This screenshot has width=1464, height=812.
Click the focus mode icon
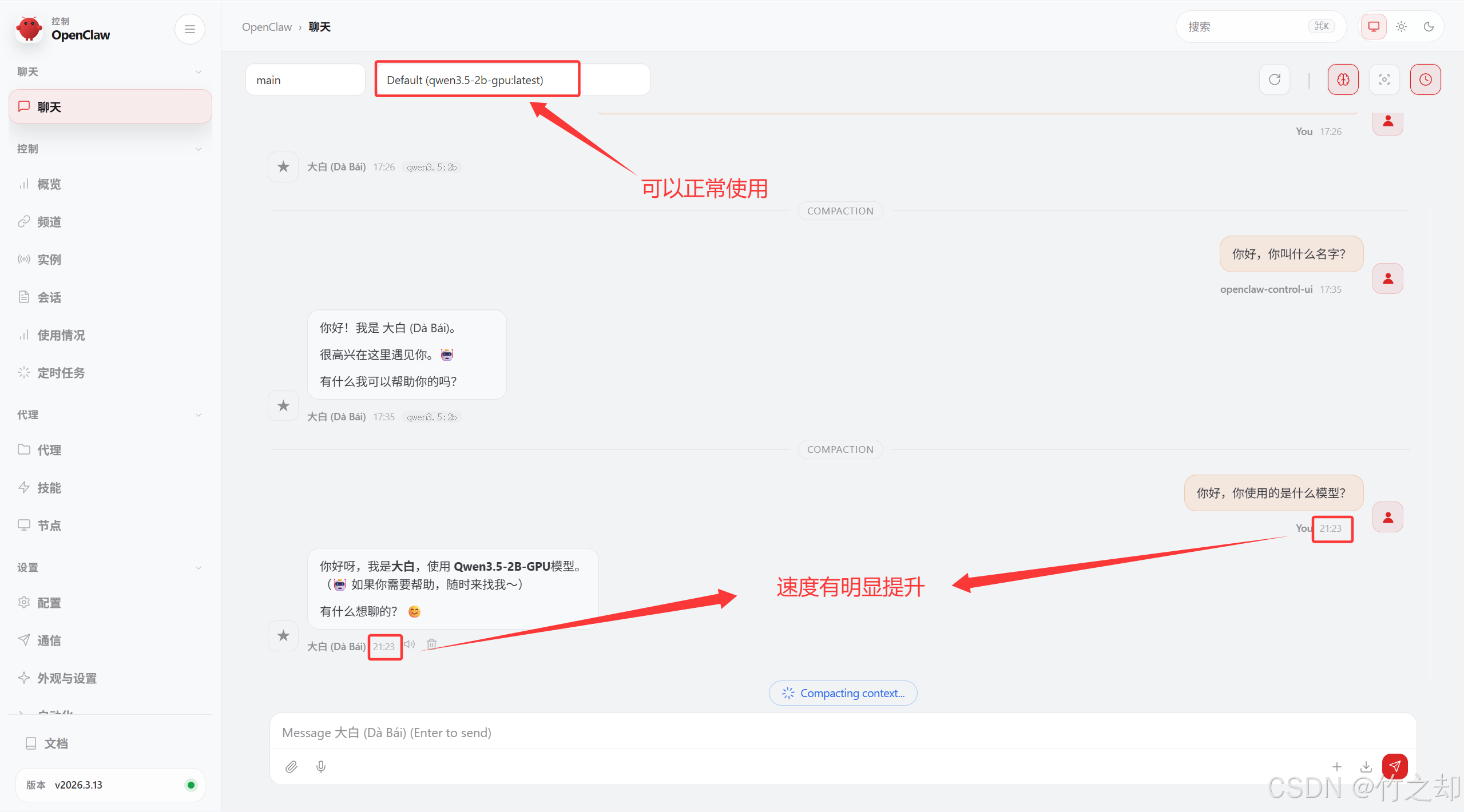pos(1384,79)
